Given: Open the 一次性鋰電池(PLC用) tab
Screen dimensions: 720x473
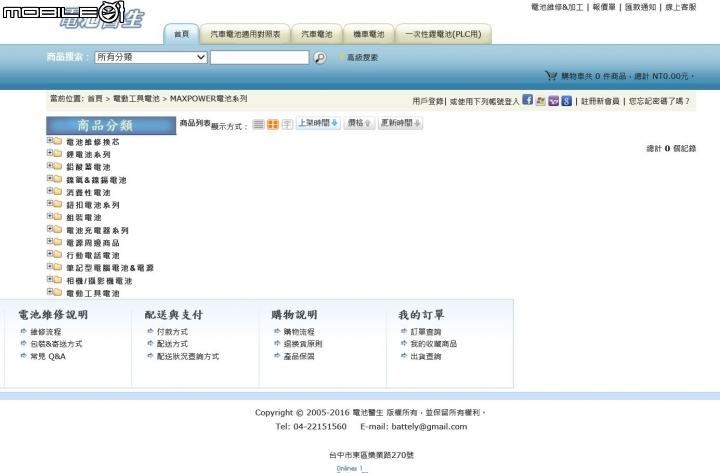Looking at the screenshot, I should (443, 34).
